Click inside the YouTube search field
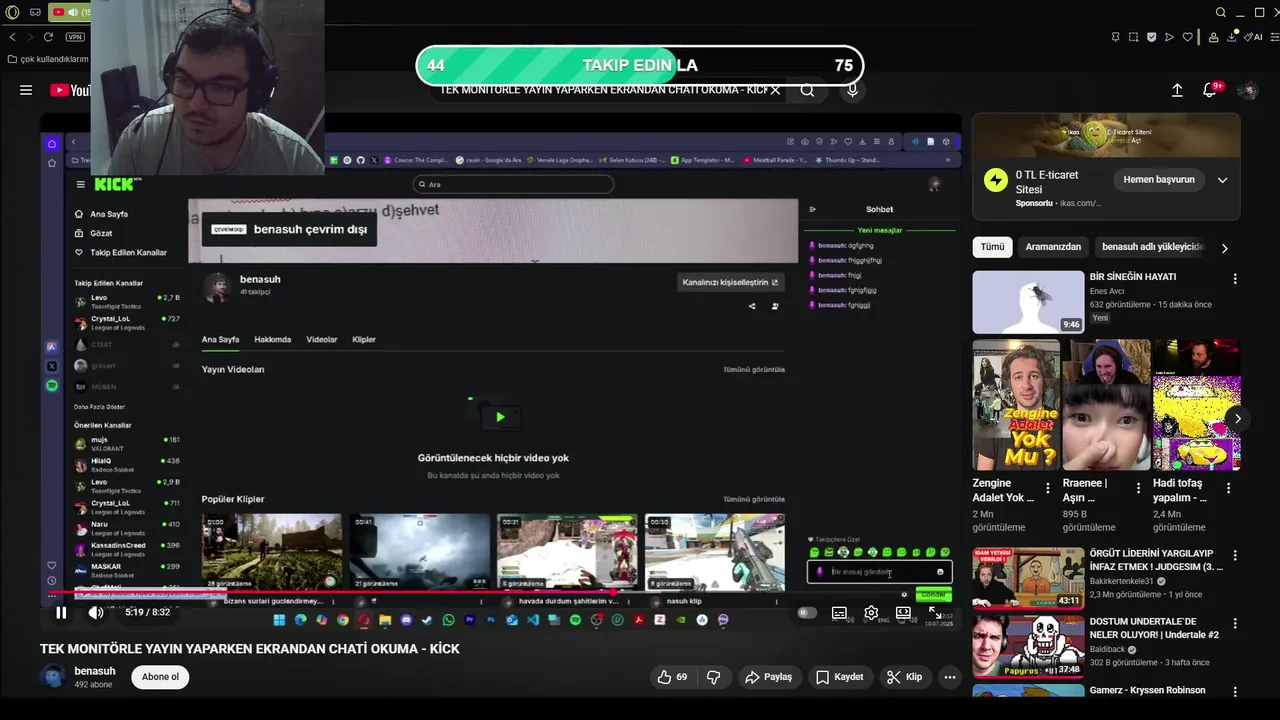The width and height of the screenshot is (1280, 720). [x=603, y=90]
